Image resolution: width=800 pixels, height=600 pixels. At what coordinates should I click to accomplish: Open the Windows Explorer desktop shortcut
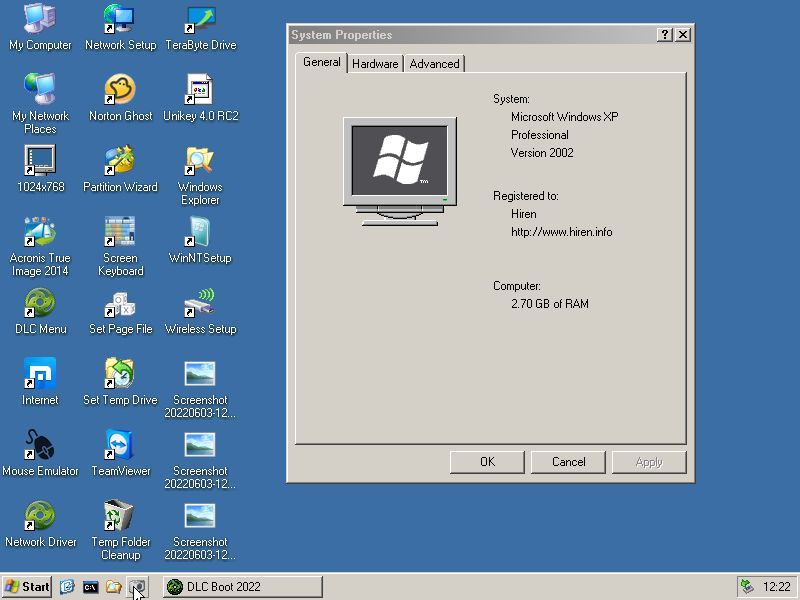tap(201, 175)
